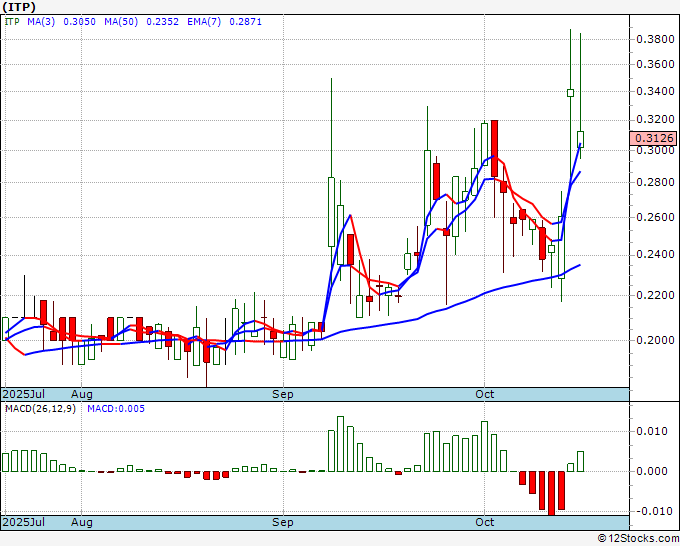Viewport: 680px width, 546px height.
Task: Click Sep on the MACD panel time axis
Action: point(283,522)
